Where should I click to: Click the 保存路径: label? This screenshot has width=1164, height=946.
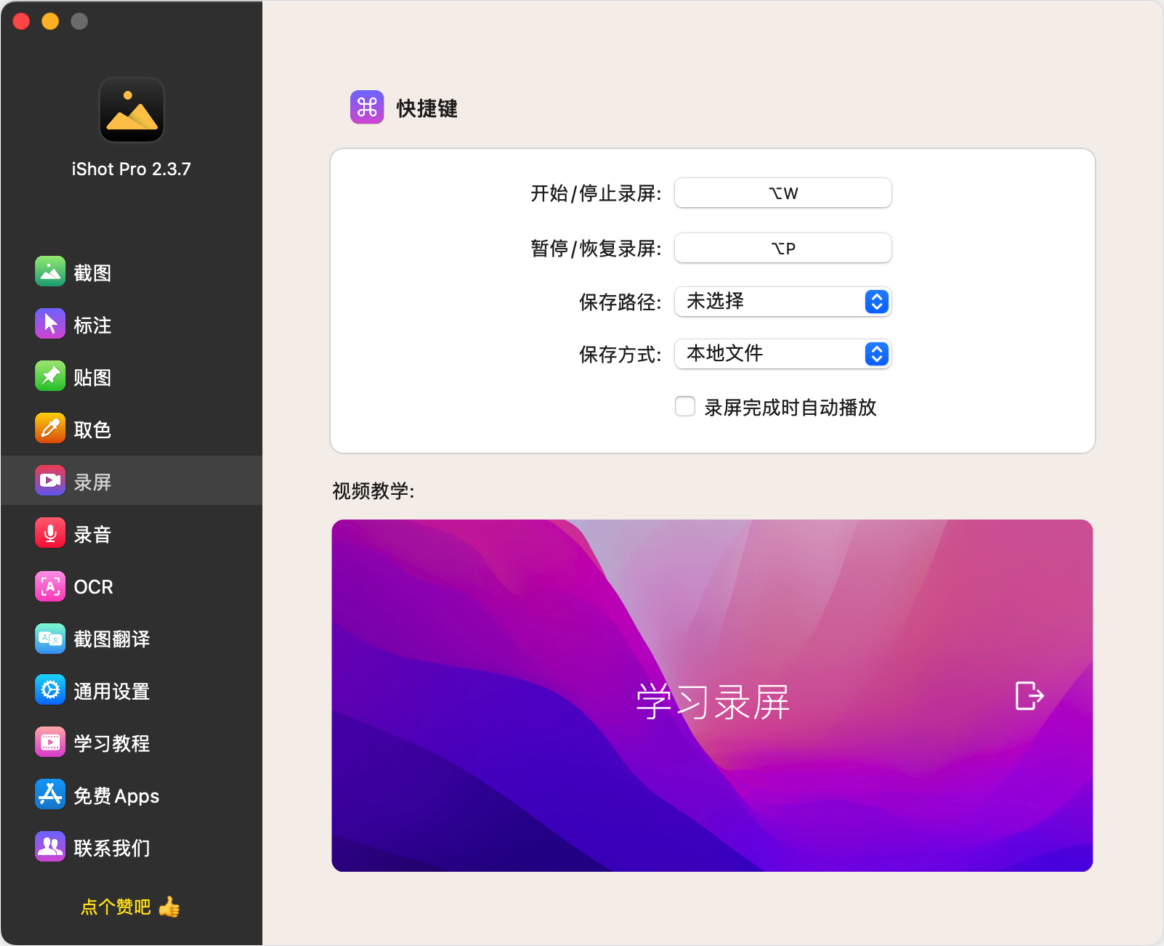coord(620,302)
